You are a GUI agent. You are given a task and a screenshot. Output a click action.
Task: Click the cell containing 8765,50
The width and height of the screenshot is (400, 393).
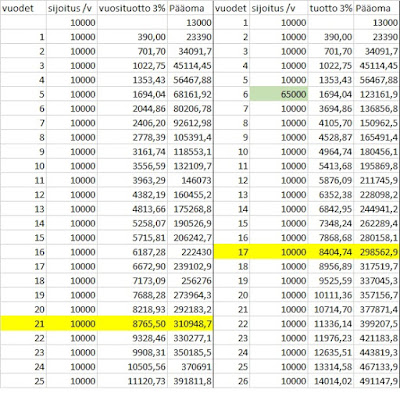coord(133,324)
